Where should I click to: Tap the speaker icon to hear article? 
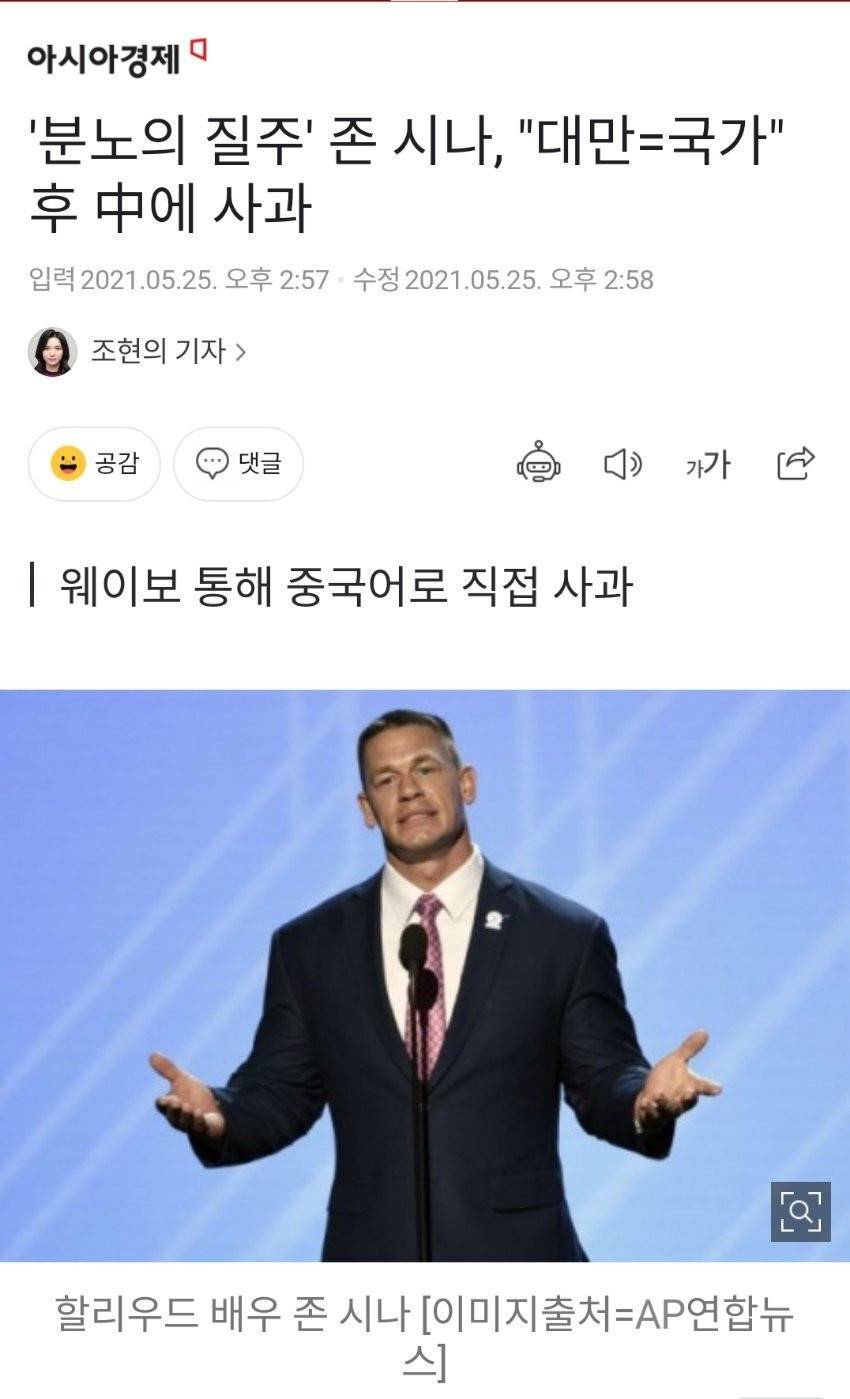[623, 464]
